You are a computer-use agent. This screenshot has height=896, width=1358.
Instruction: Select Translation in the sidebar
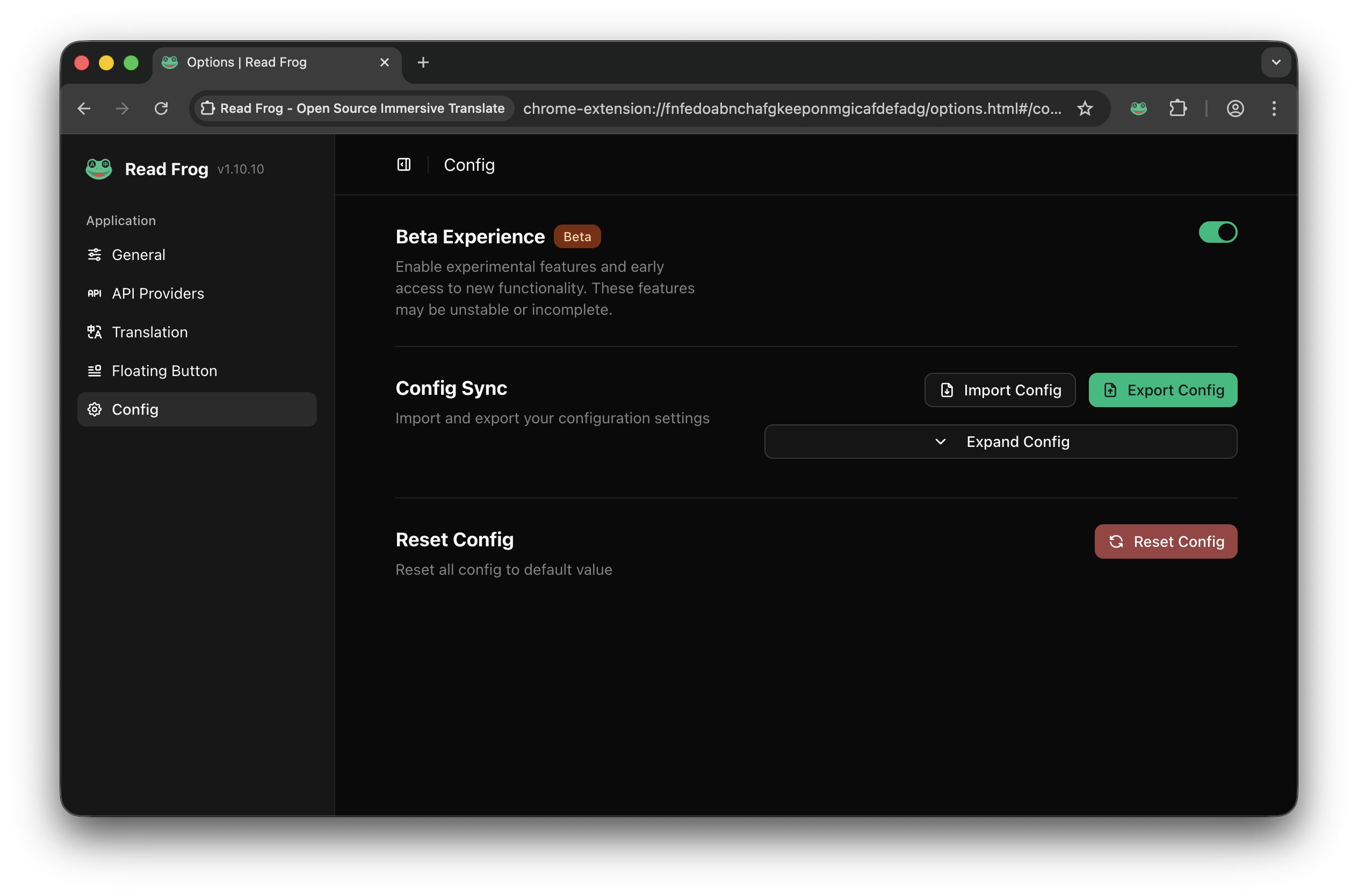(150, 332)
